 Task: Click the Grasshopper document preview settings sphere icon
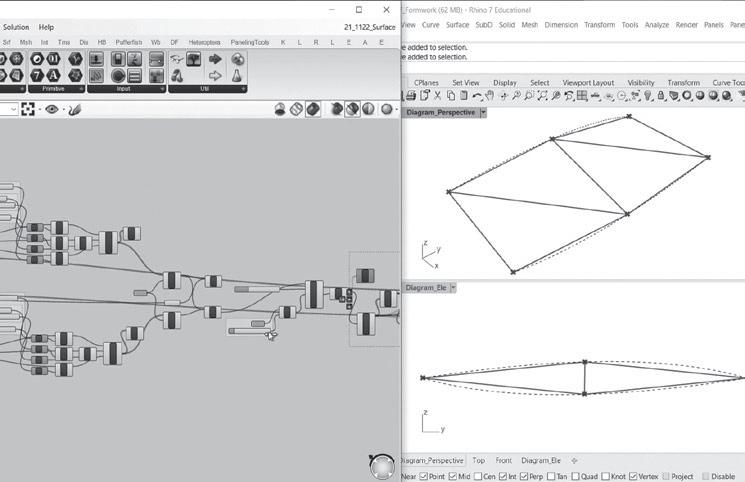click(388, 109)
